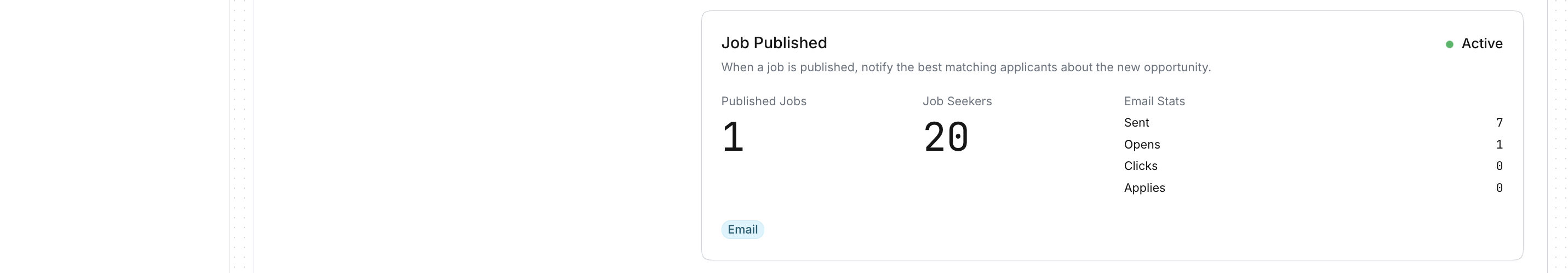Open the Job Published card title
Image resolution: width=1568 pixels, height=273 pixels.
[774, 43]
